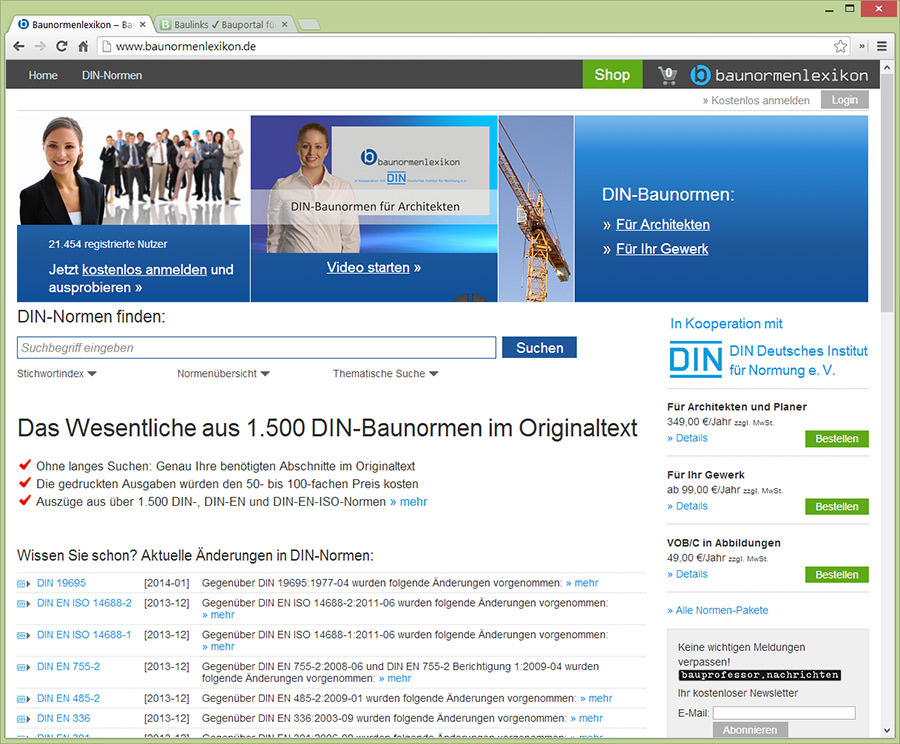Open the DIN-Normen menu item
The height and width of the screenshot is (744, 900).
(112, 75)
